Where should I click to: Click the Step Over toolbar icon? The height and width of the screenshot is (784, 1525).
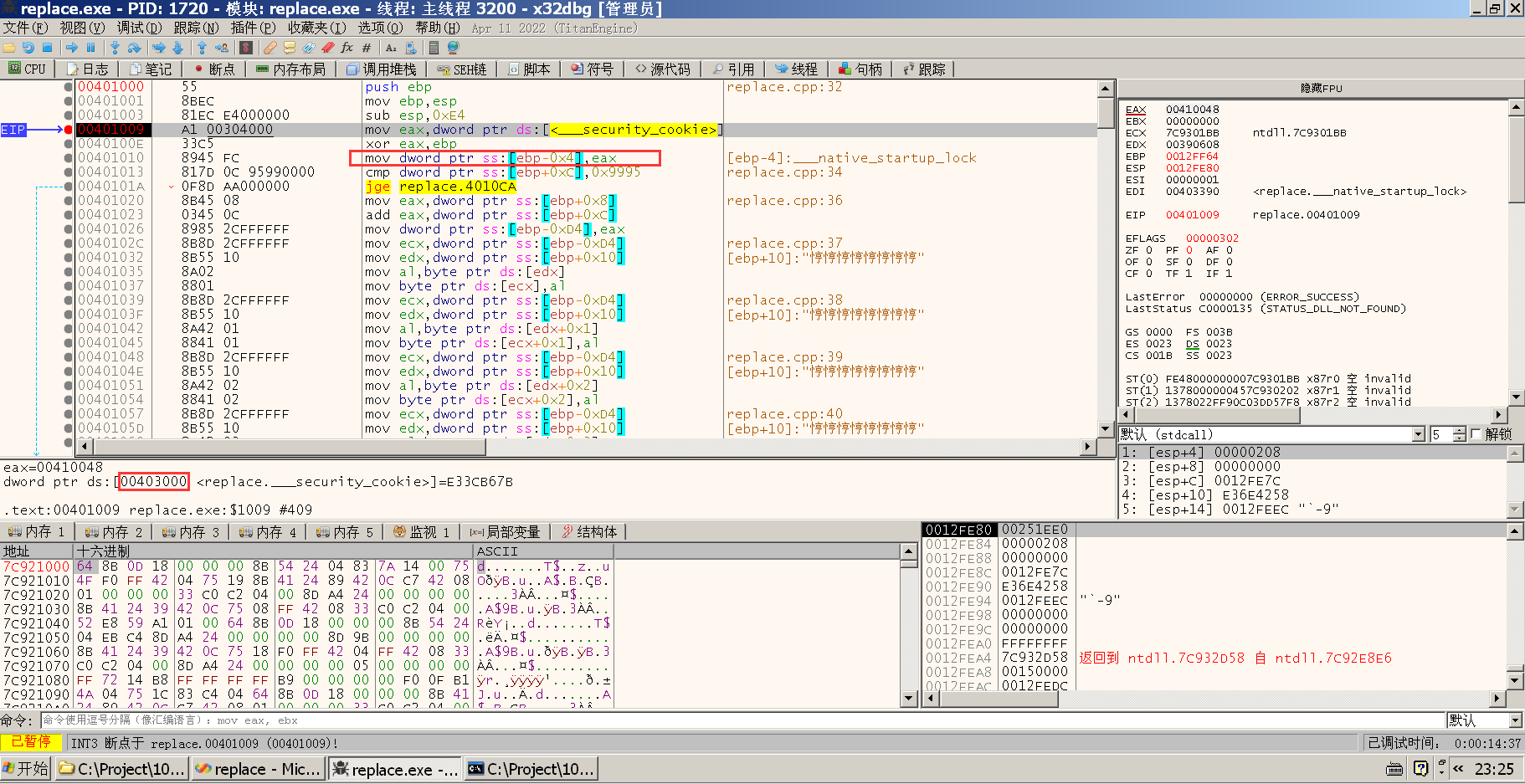[x=135, y=48]
